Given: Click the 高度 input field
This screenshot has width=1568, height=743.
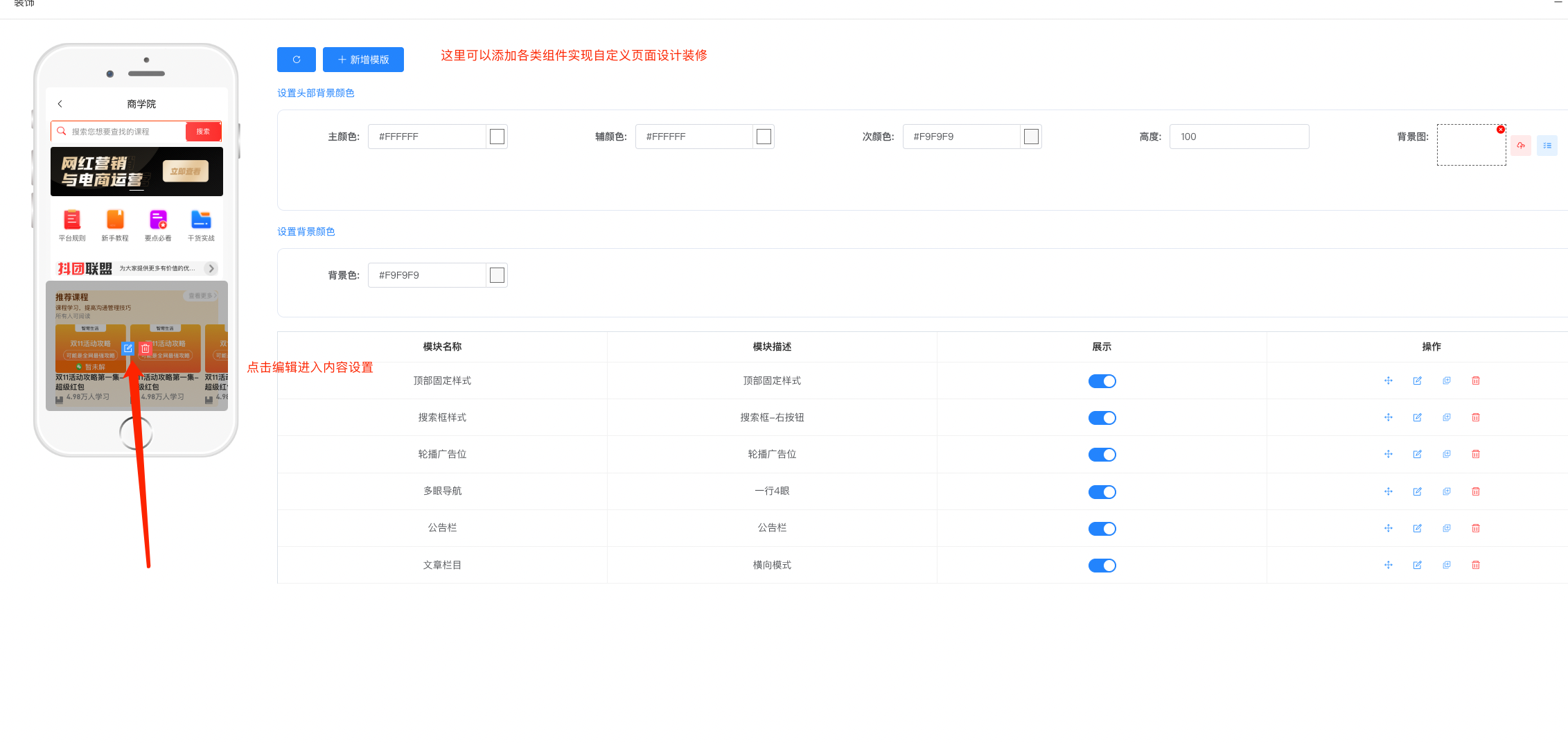Looking at the screenshot, I should (1240, 137).
